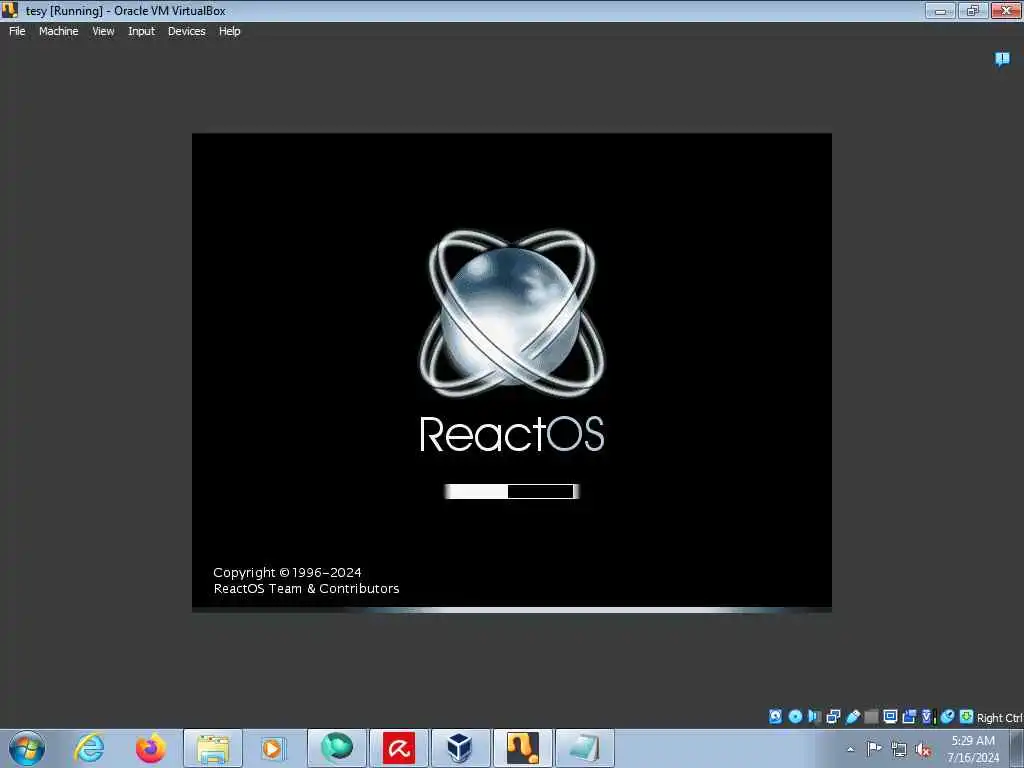Click the Right Ctrl host key label
This screenshot has width=1024, height=768.
pyautogui.click(x=999, y=718)
